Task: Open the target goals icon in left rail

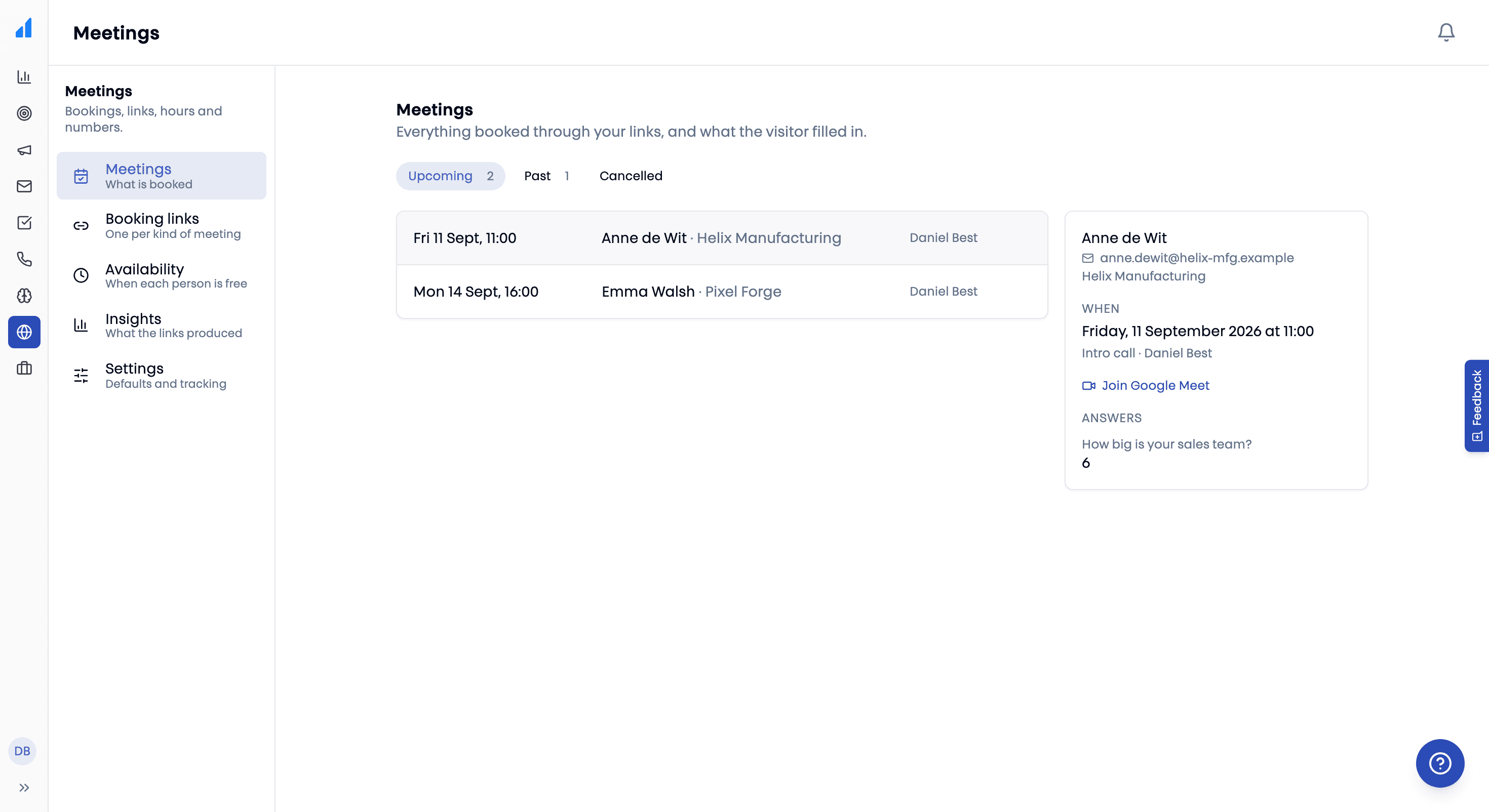Action: pyautogui.click(x=24, y=113)
